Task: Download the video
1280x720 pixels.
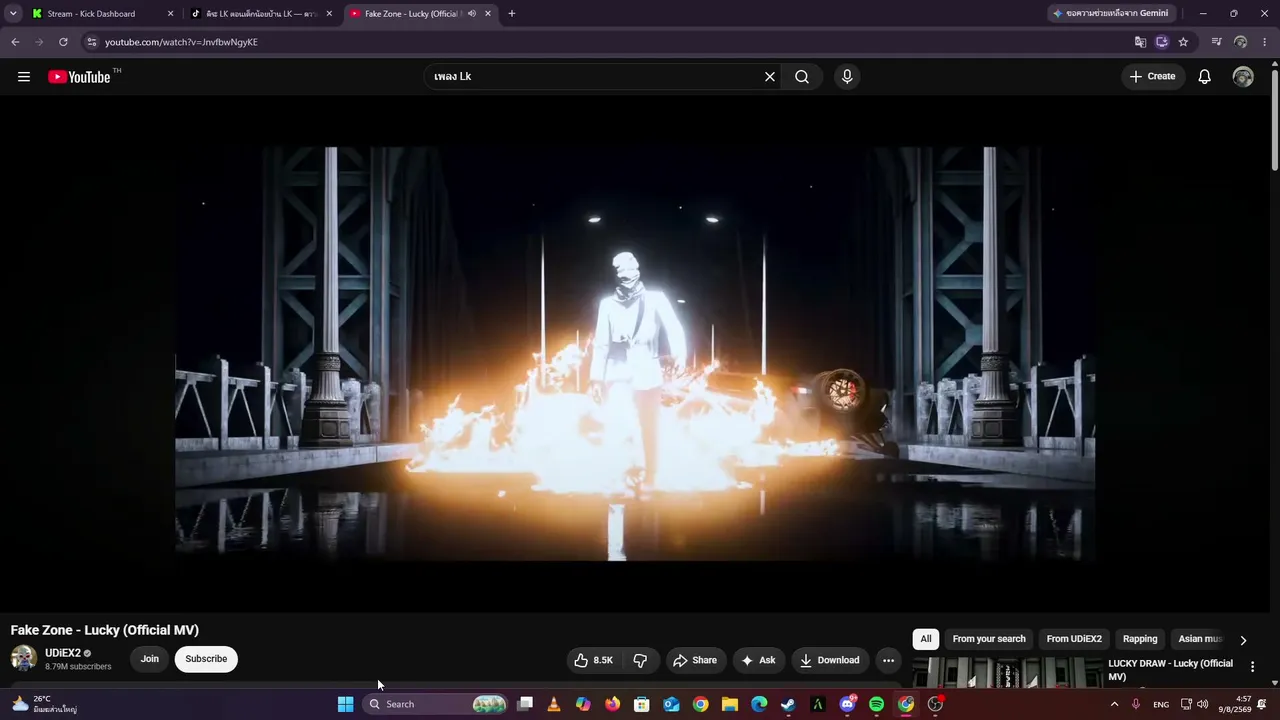Action: (x=830, y=660)
